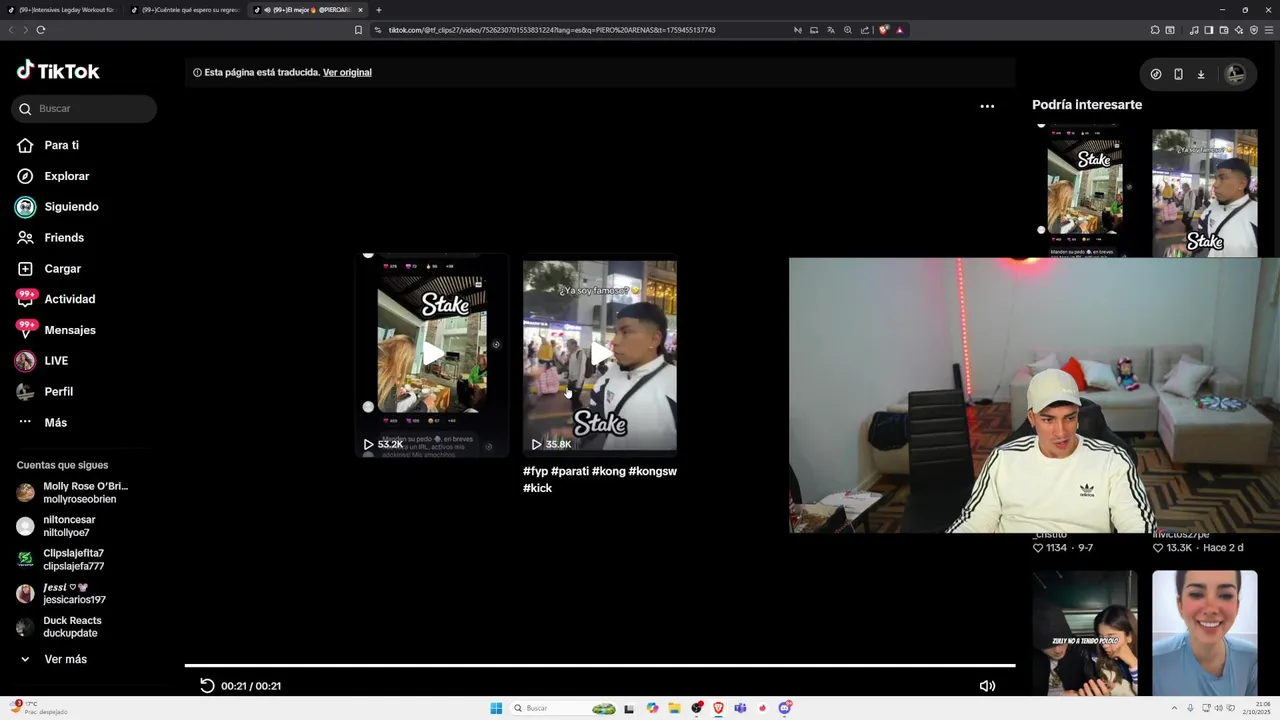Replay the video with the restart icon

(x=207, y=686)
